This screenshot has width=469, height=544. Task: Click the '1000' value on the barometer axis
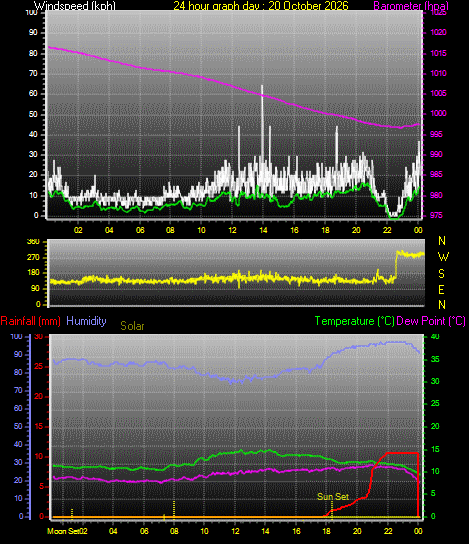point(438,113)
